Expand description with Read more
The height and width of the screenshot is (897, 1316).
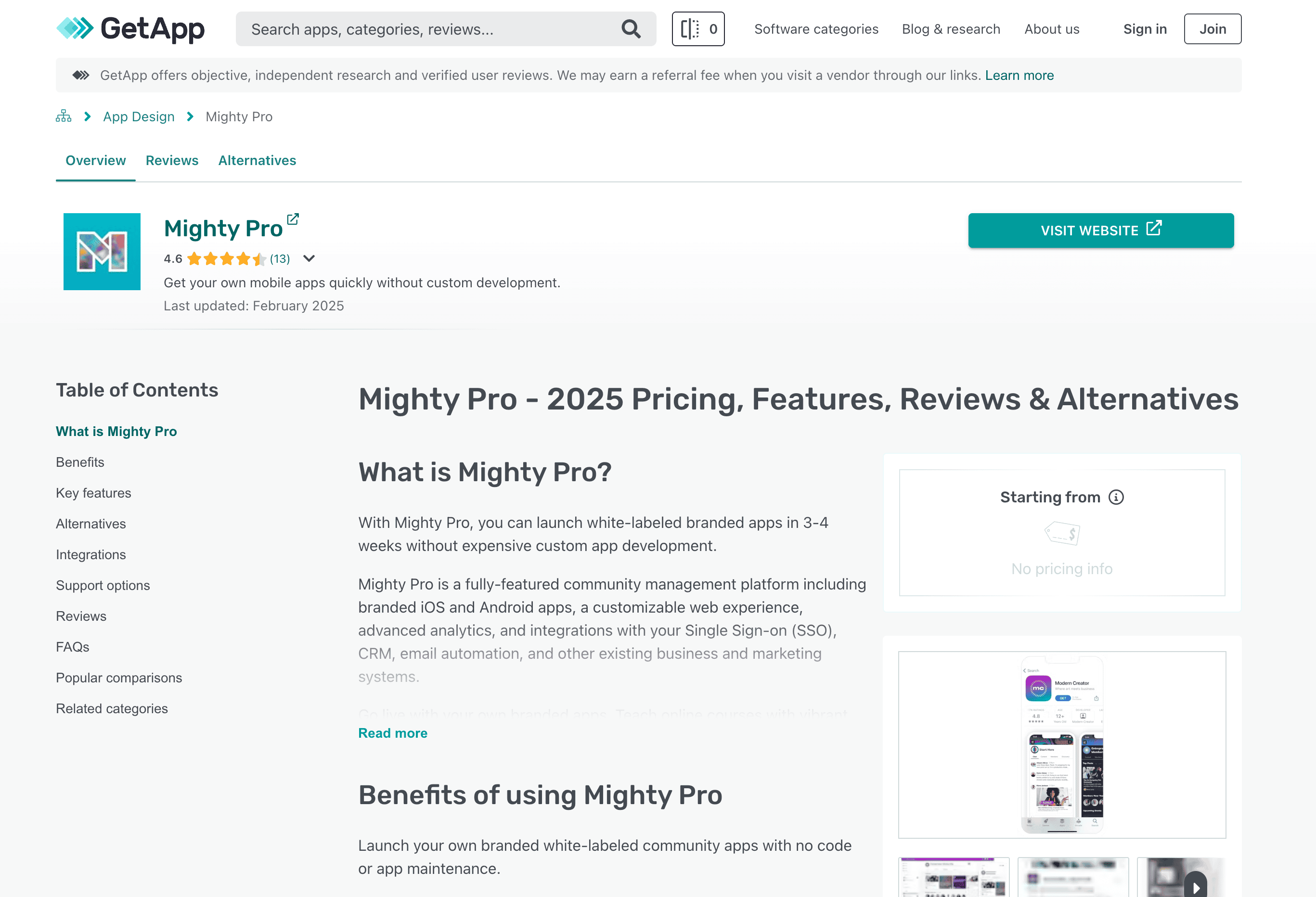click(392, 733)
